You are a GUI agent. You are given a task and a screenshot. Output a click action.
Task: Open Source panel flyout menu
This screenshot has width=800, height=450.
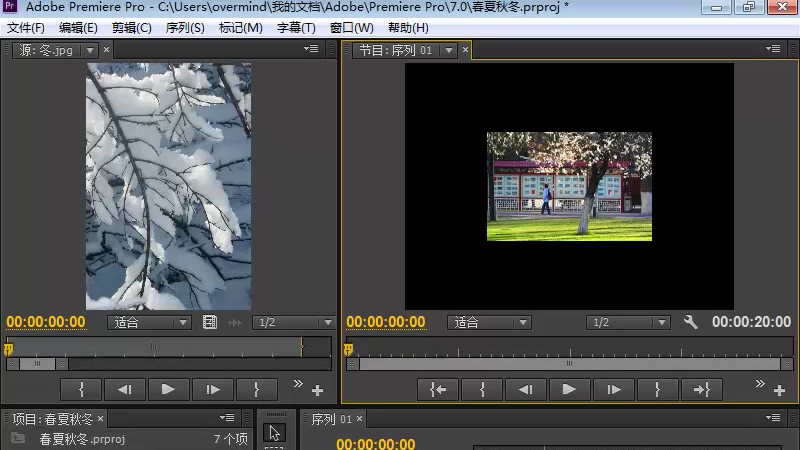click(x=311, y=49)
